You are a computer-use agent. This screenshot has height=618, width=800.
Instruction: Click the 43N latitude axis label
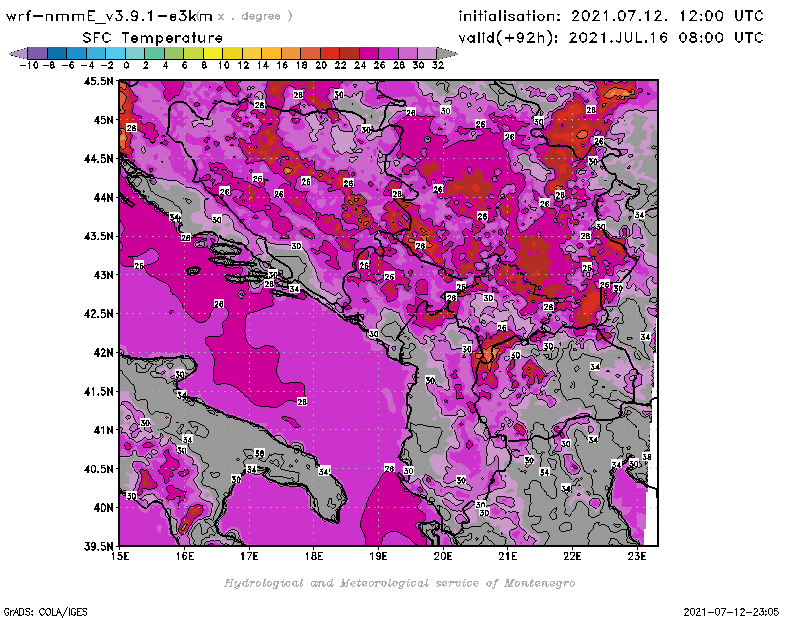104,275
